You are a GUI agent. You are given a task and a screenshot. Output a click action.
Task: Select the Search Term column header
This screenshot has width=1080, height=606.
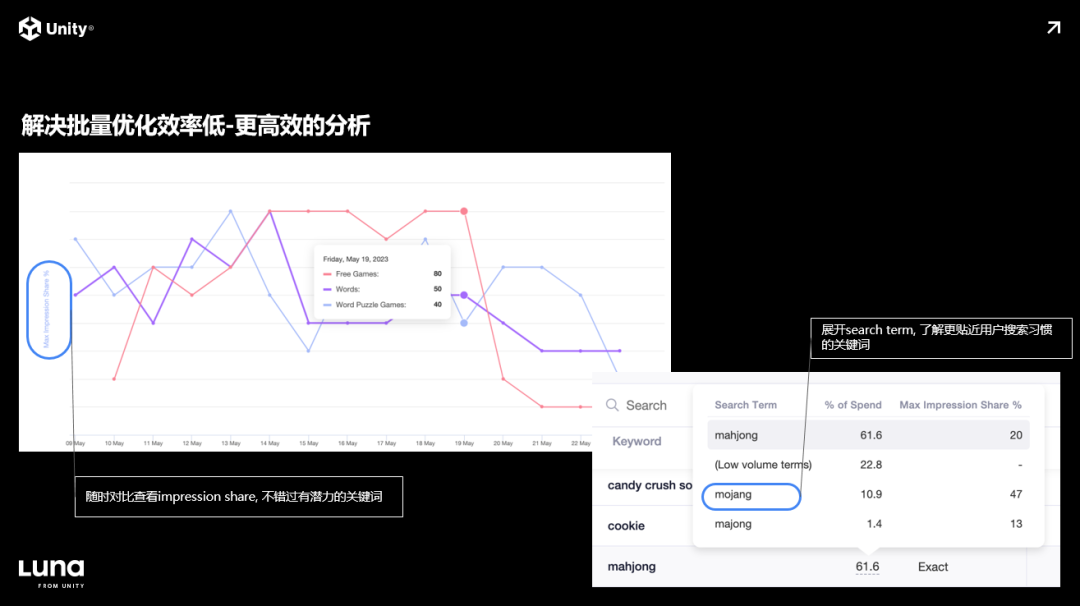[745, 405]
